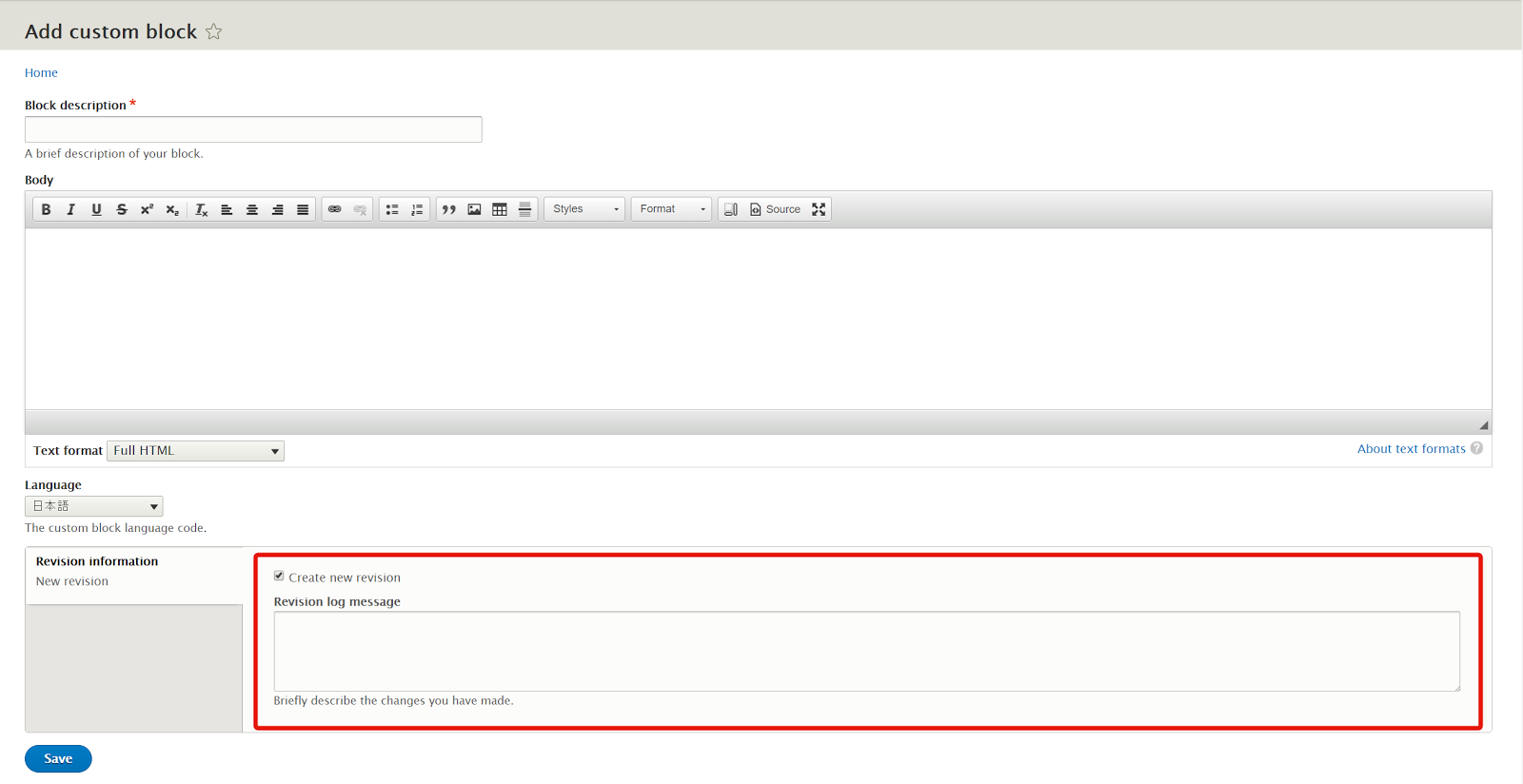Click the Block description text field

[x=253, y=129]
